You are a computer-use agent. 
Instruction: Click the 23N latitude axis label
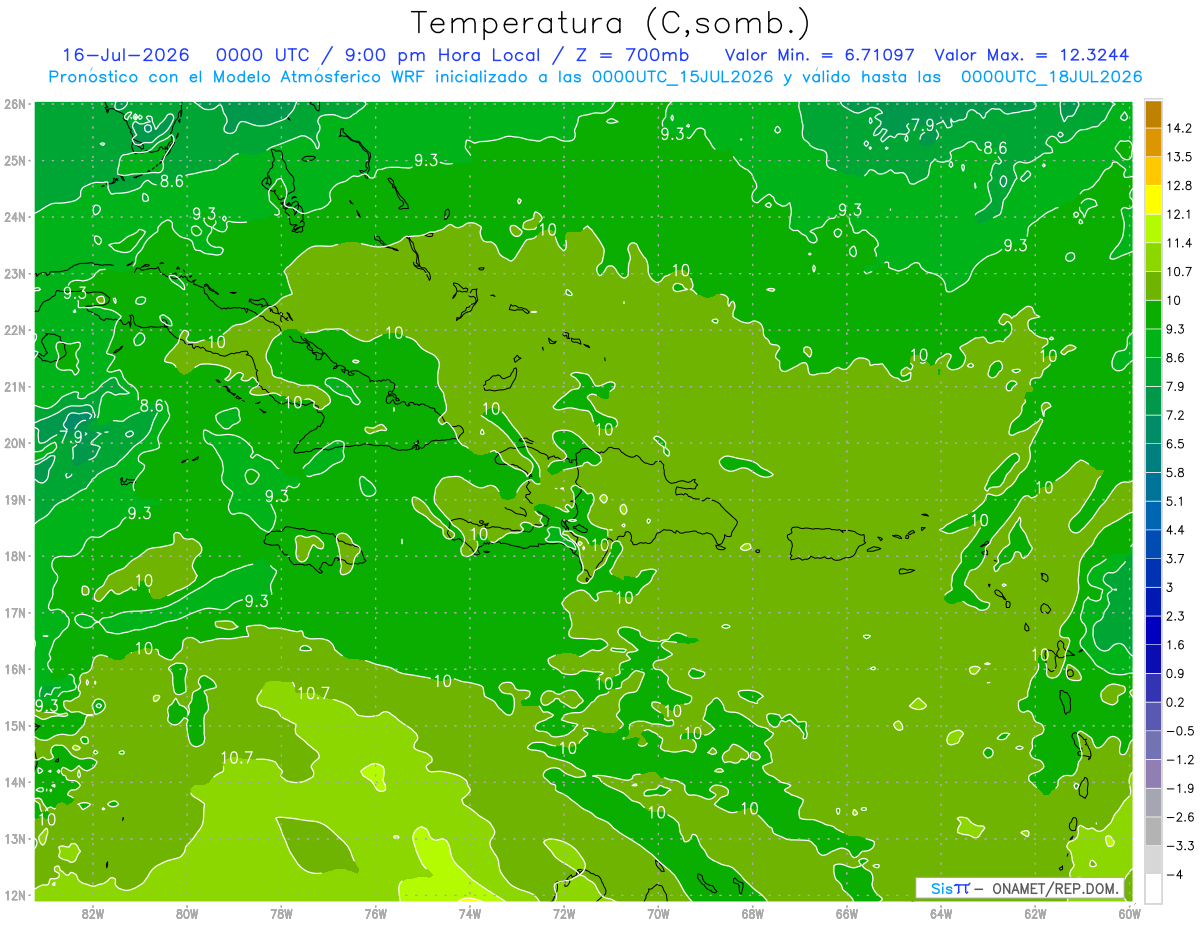coord(15,273)
